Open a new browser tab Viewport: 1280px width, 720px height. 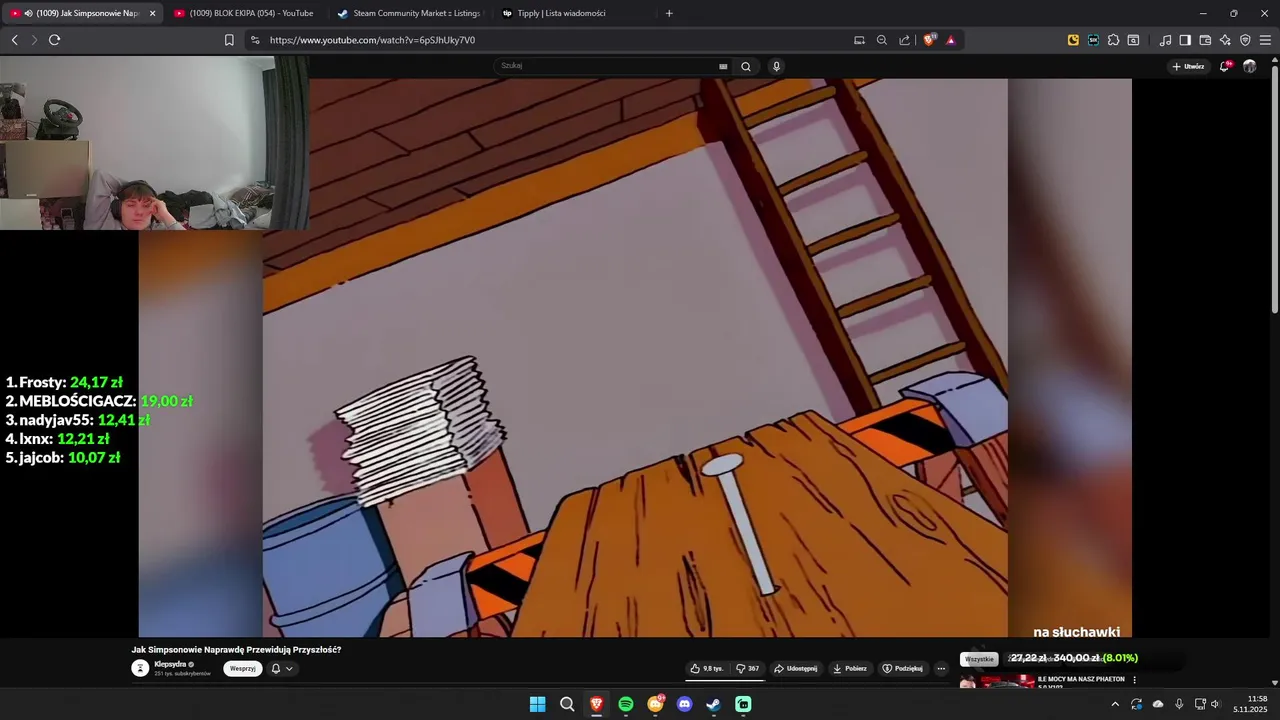(x=669, y=13)
